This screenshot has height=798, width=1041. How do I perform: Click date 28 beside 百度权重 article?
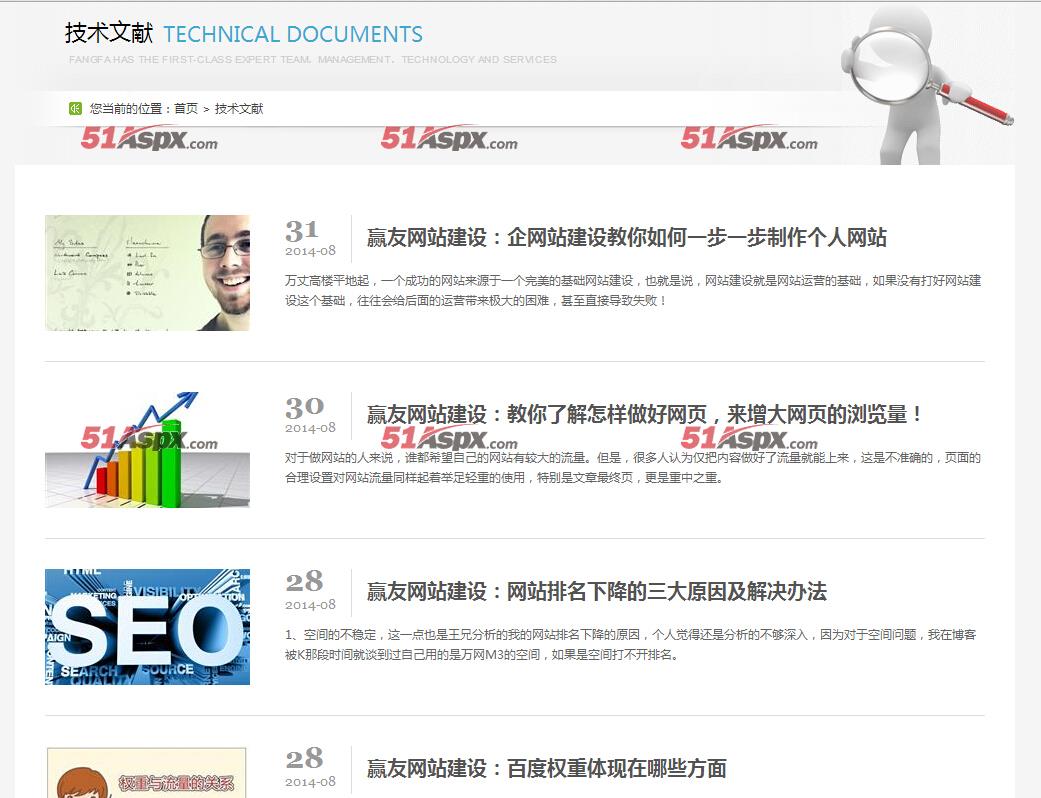pyautogui.click(x=310, y=768)
